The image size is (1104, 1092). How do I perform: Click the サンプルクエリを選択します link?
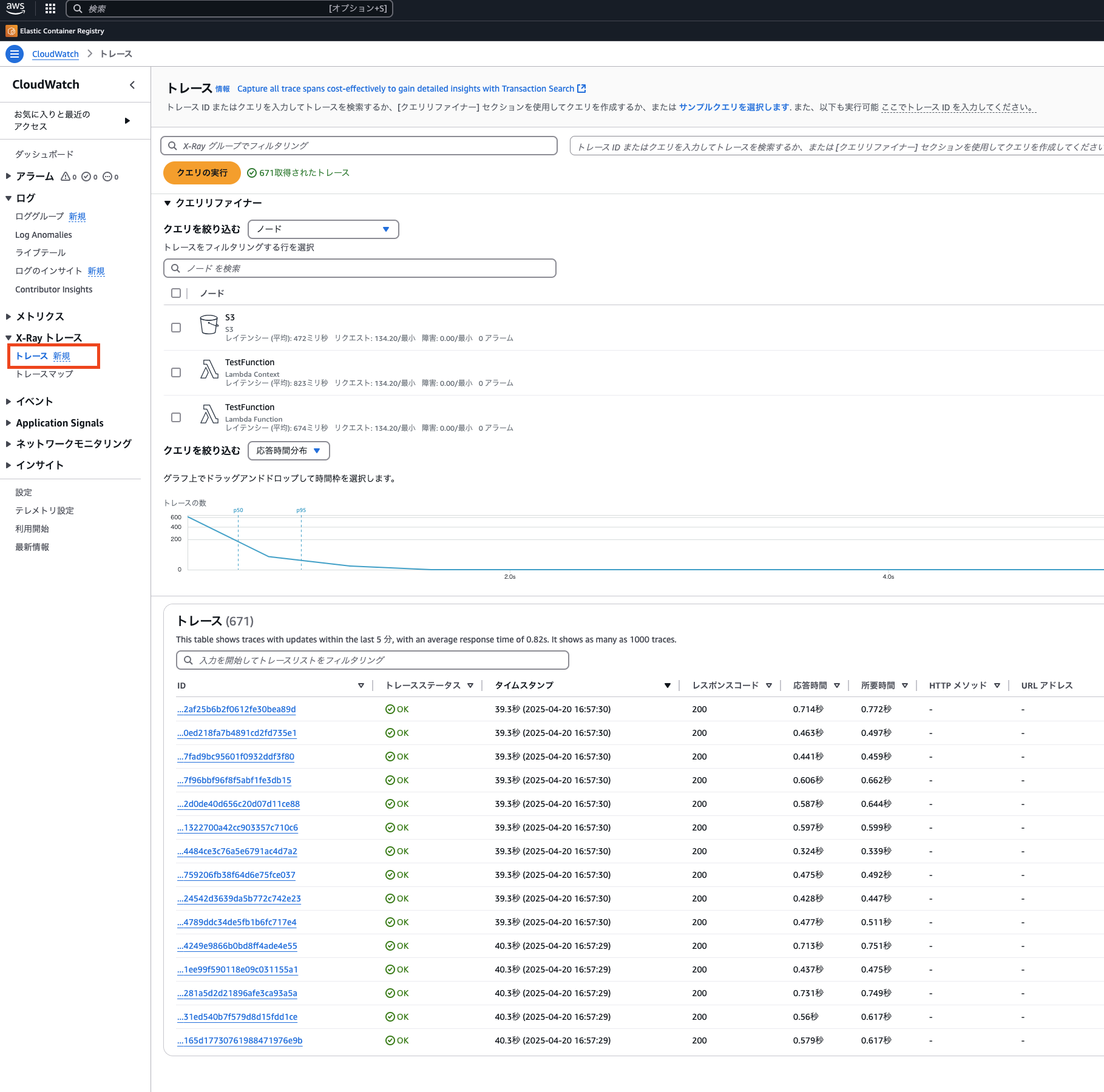point(734,107)
